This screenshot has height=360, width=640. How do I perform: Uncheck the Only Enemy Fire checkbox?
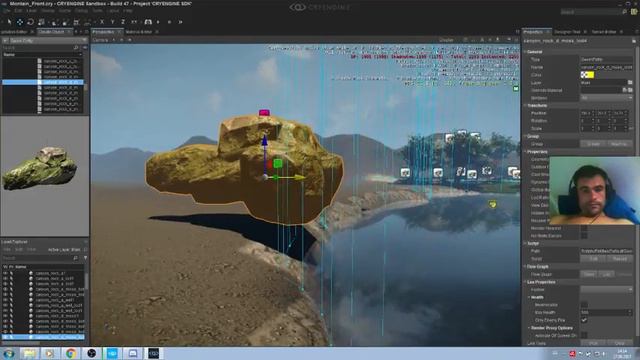pyautogui.click(x=584, y=320)
